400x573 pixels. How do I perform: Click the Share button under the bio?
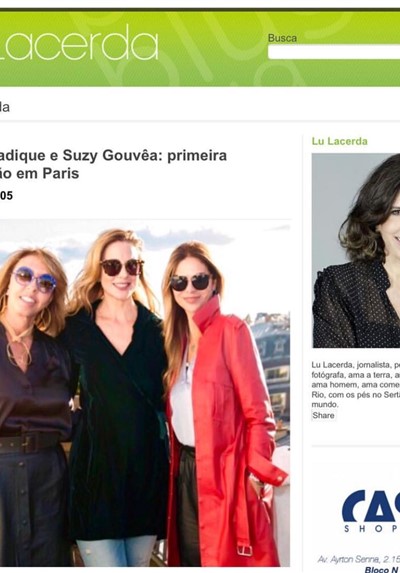[x=323, y=415]
